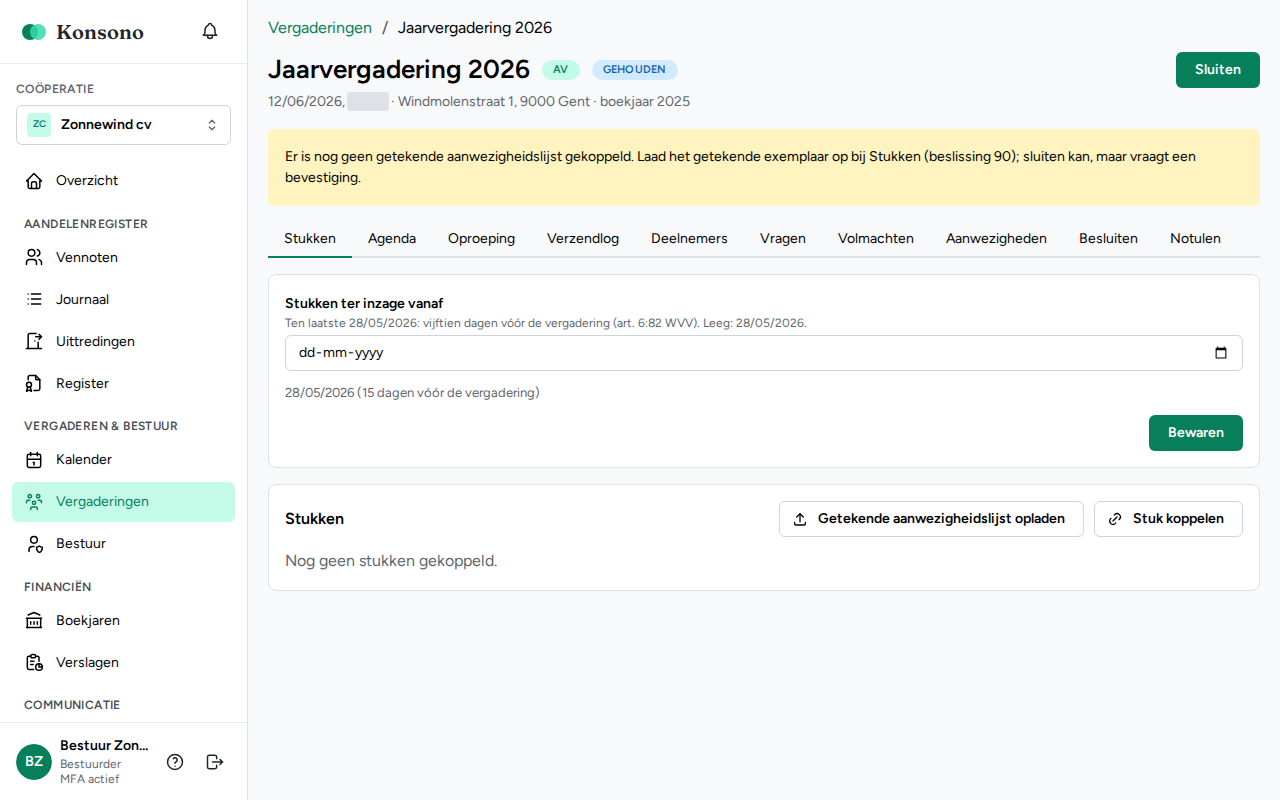
Task: Focus the Stukken ter inzage date field
Action: [x=764, y=353]
